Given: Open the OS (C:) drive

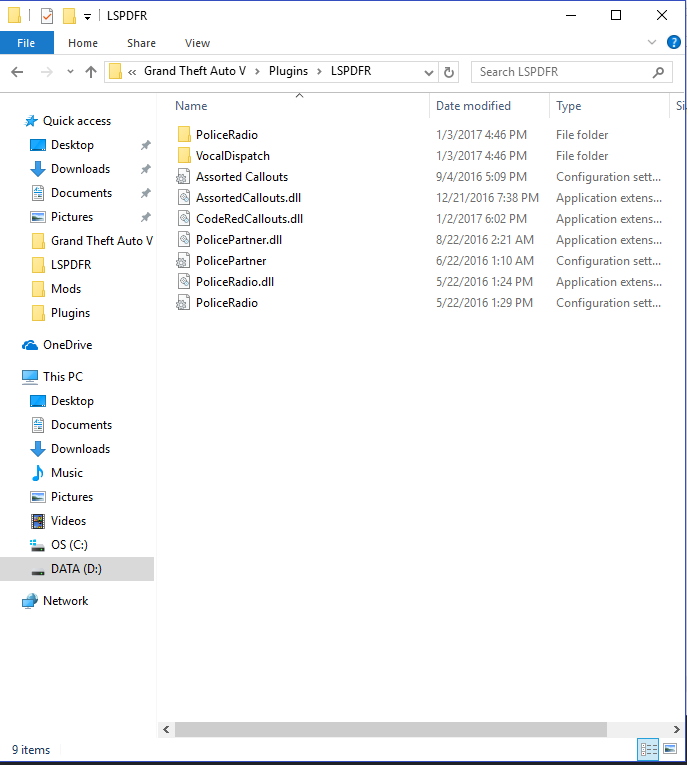Looking at the screenshot, I should (x=69, y=545).
